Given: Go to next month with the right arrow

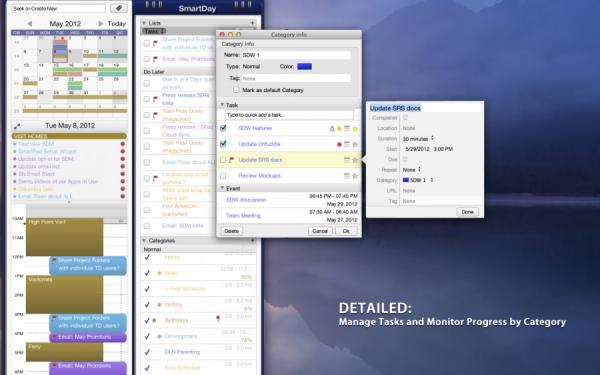Looking at the screenshot, I should (101, 24).
